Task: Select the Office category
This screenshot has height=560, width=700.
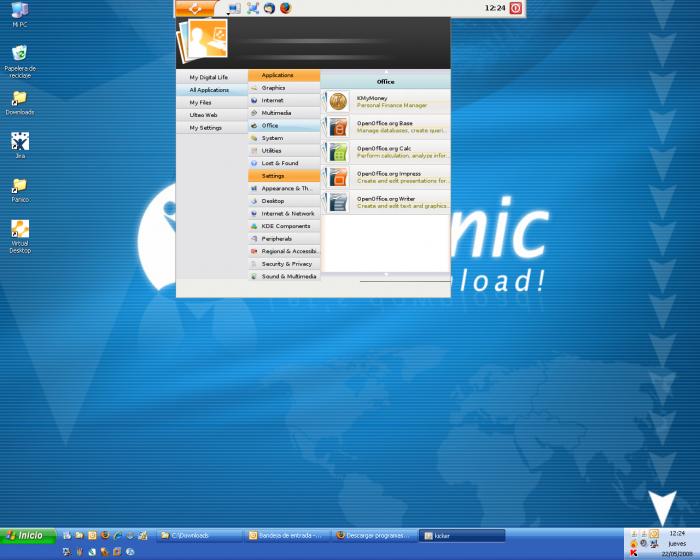Action: pyautogui.click(x=284, y=125)
